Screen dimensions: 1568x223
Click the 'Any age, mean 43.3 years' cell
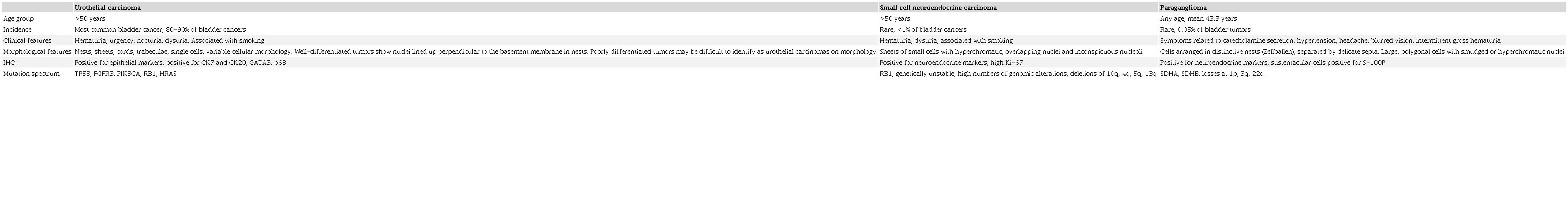coord(1198,19)
